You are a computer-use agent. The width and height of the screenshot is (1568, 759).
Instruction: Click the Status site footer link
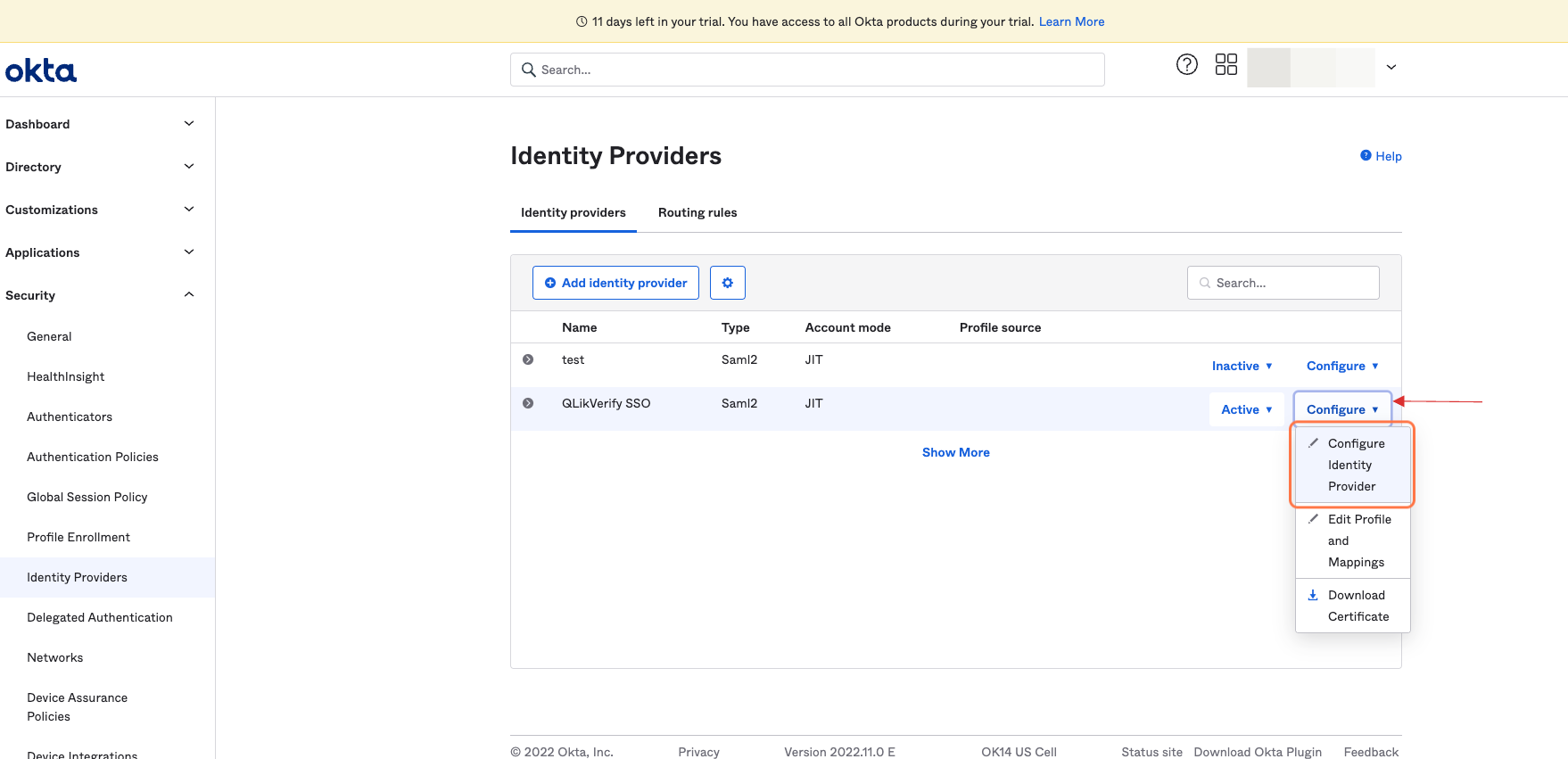pyautogui.click(x=1151, y=752)
